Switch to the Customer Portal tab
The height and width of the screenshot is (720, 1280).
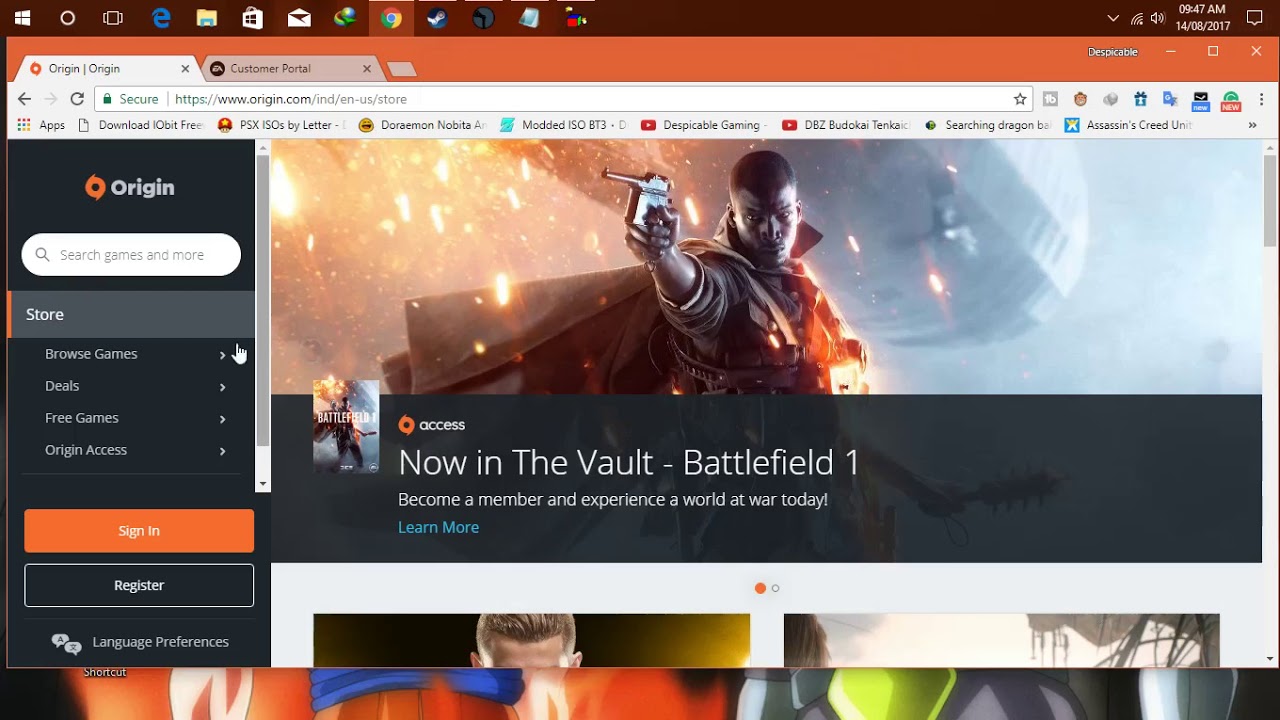coord(288,68)
